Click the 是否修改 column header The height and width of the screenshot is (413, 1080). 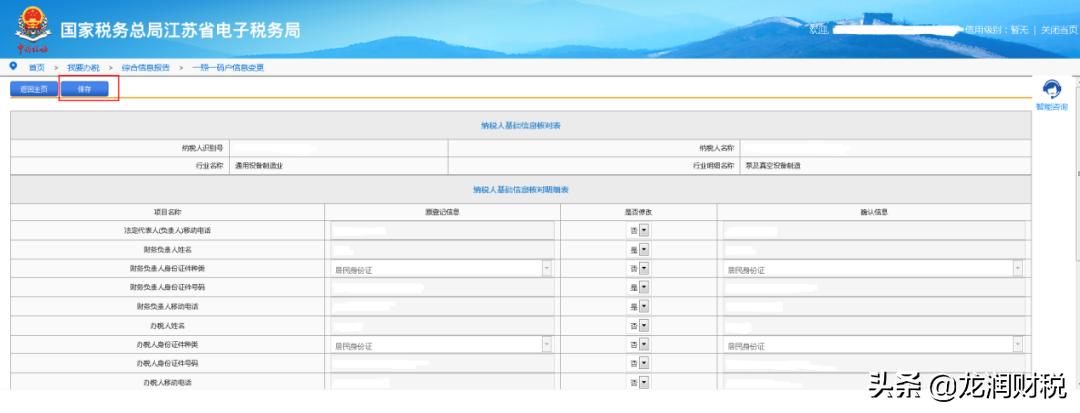click(x=638, y=213)
